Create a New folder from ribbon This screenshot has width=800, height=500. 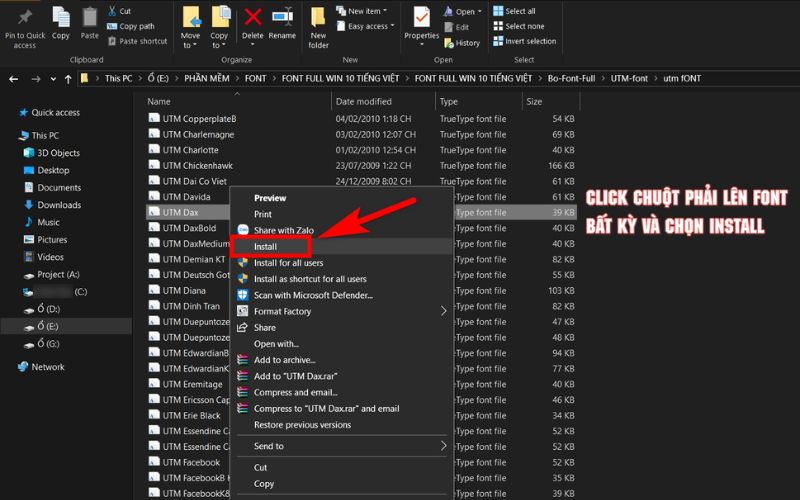coord(318,27)
